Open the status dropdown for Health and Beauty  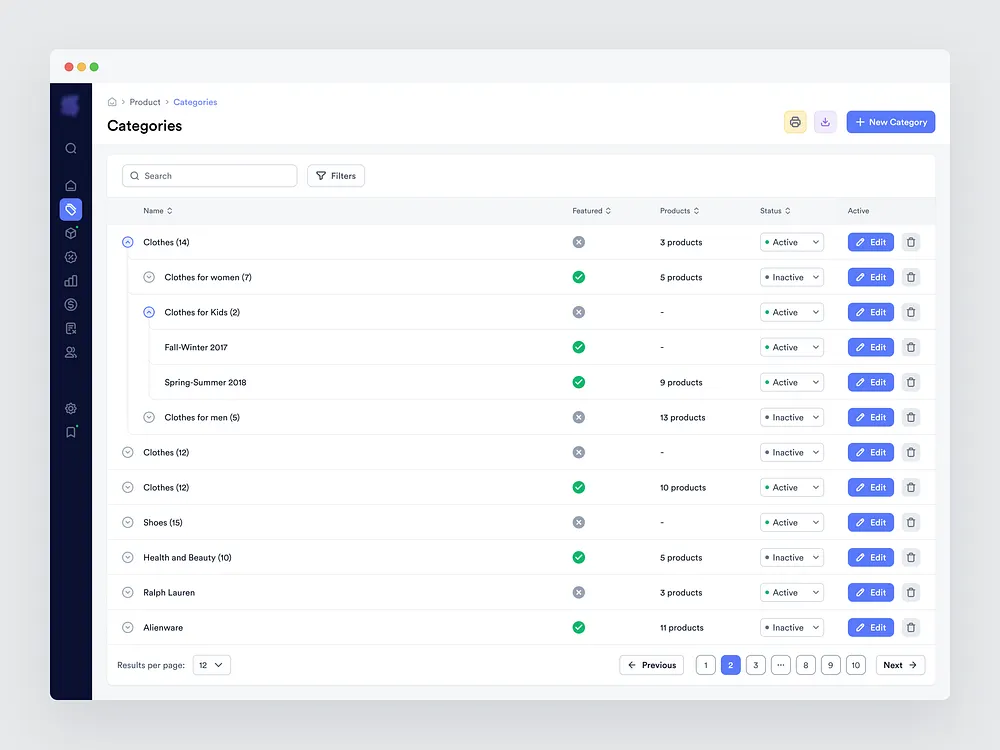791,557
